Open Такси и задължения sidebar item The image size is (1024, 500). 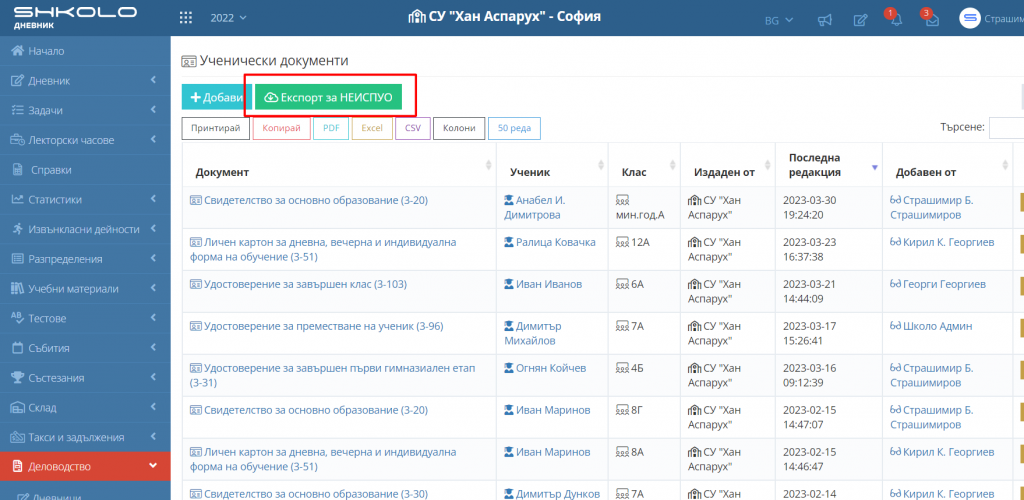[x=85, y=437]
